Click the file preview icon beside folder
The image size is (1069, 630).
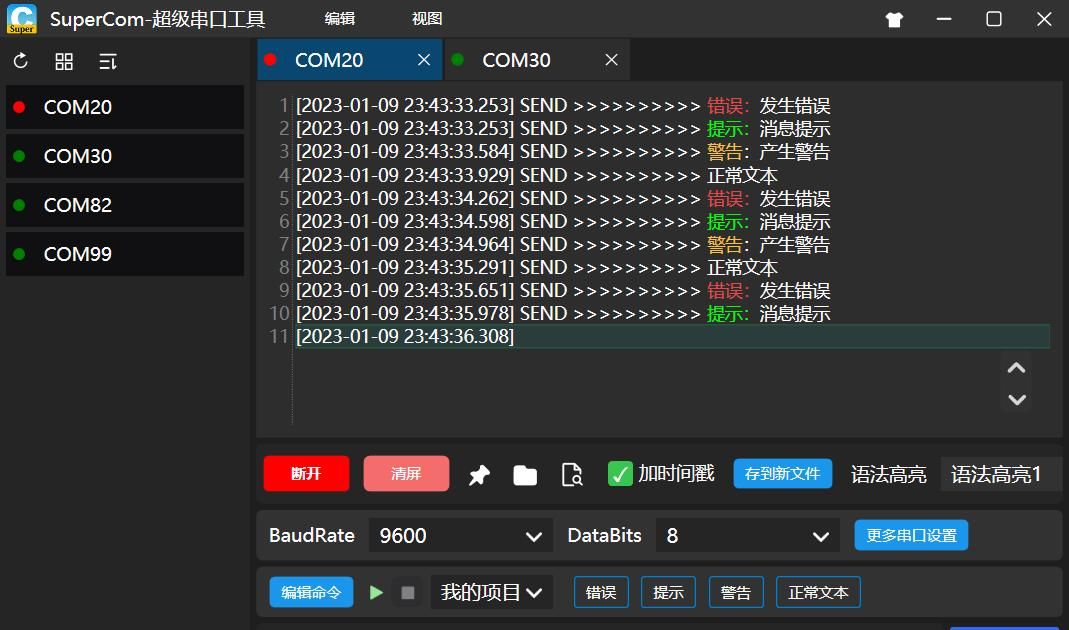(571, 475)
